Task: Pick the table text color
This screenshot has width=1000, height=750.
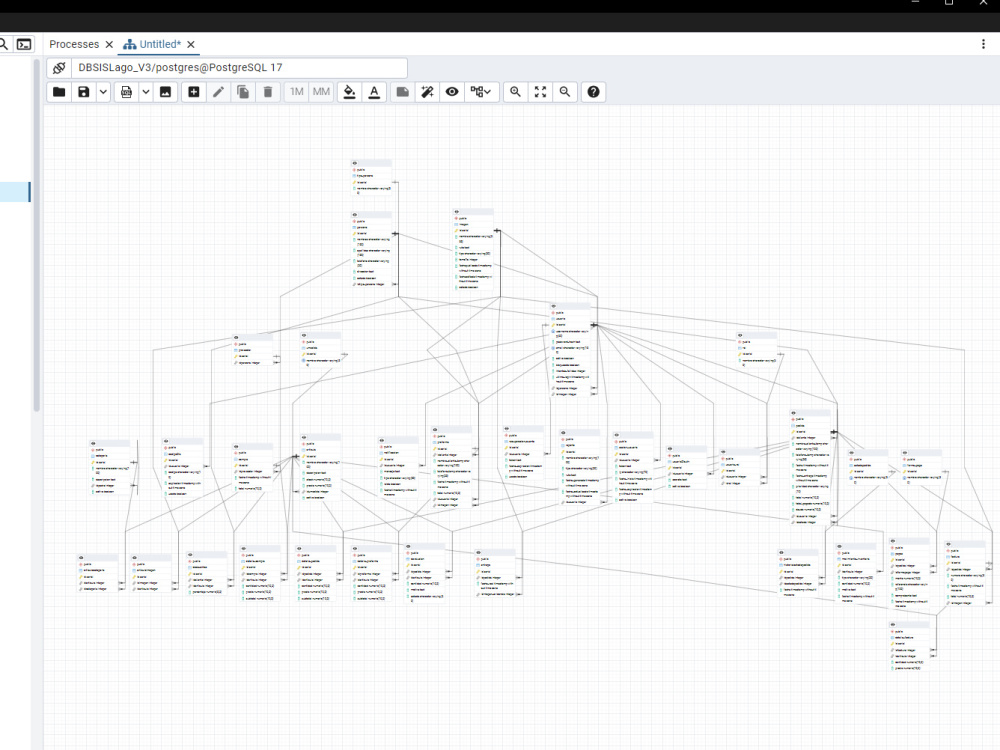Action: pos(374,92)
